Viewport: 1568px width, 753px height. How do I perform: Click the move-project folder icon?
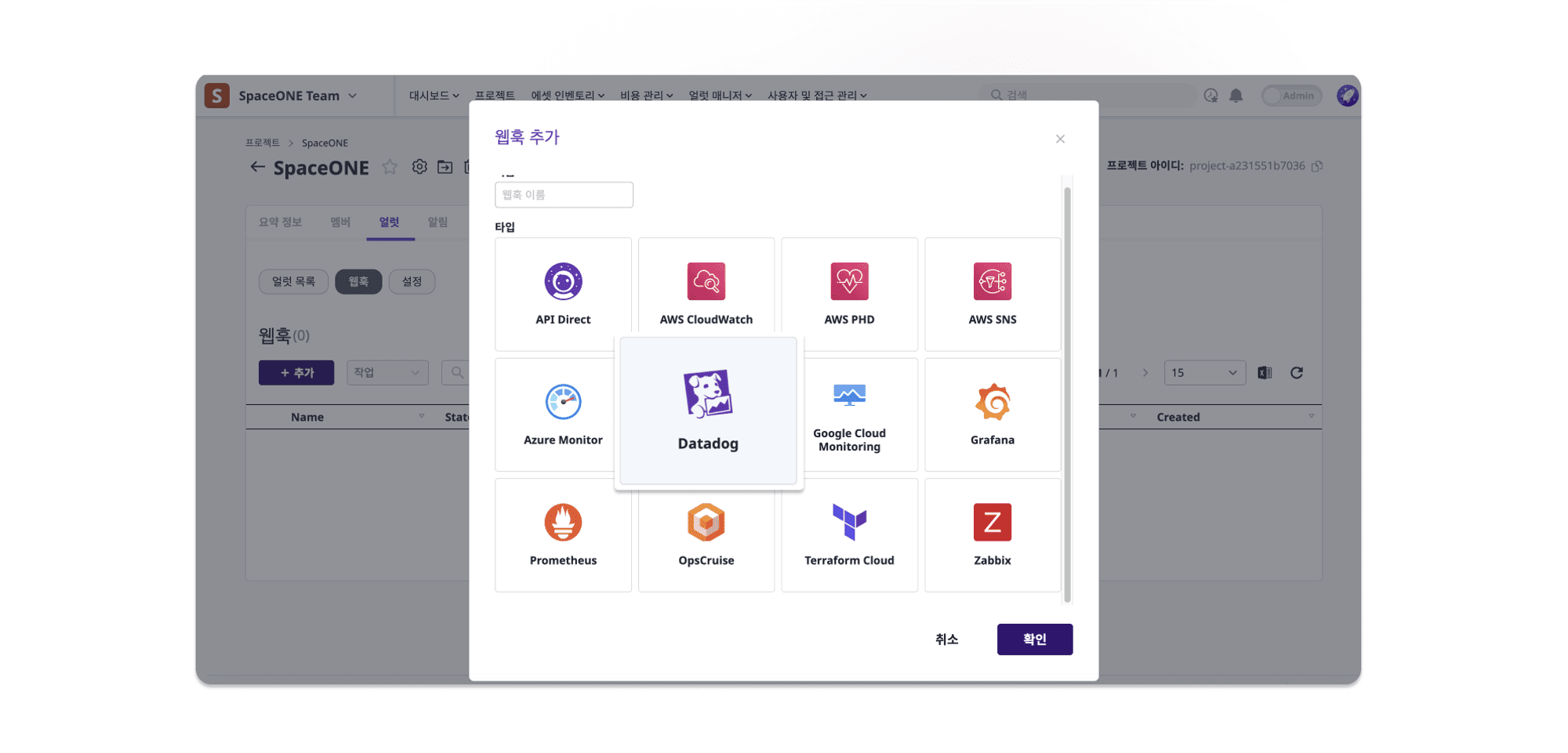tap(445, 167)
